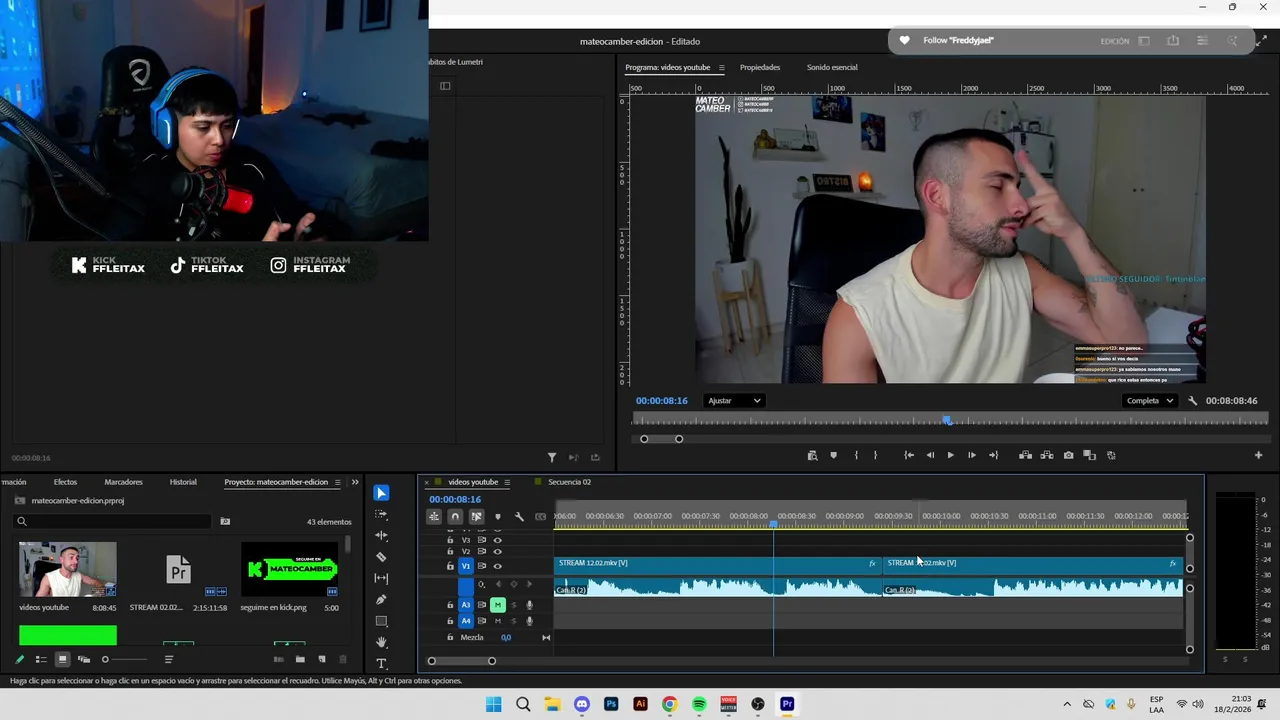
Task: Open Project panel hamburger menu
Action: (x=337, y=482)
